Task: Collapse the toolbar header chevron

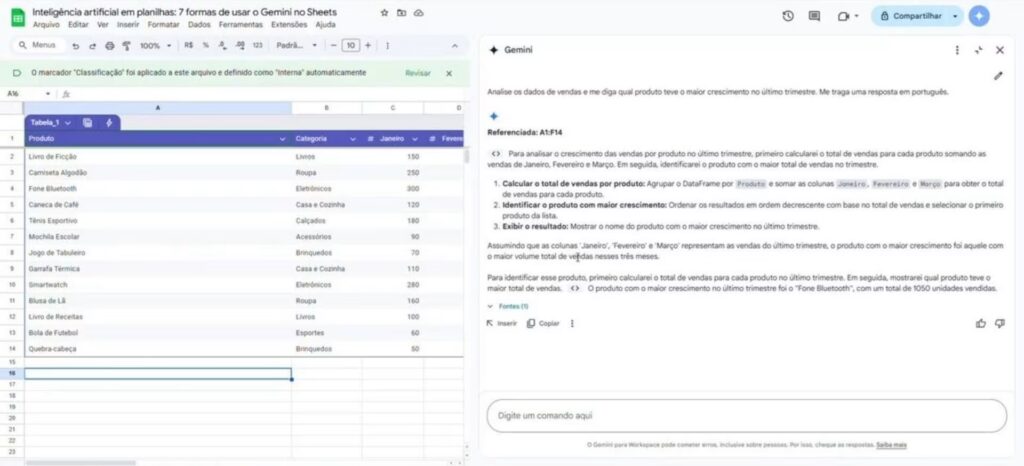Action: click(455, 46)
